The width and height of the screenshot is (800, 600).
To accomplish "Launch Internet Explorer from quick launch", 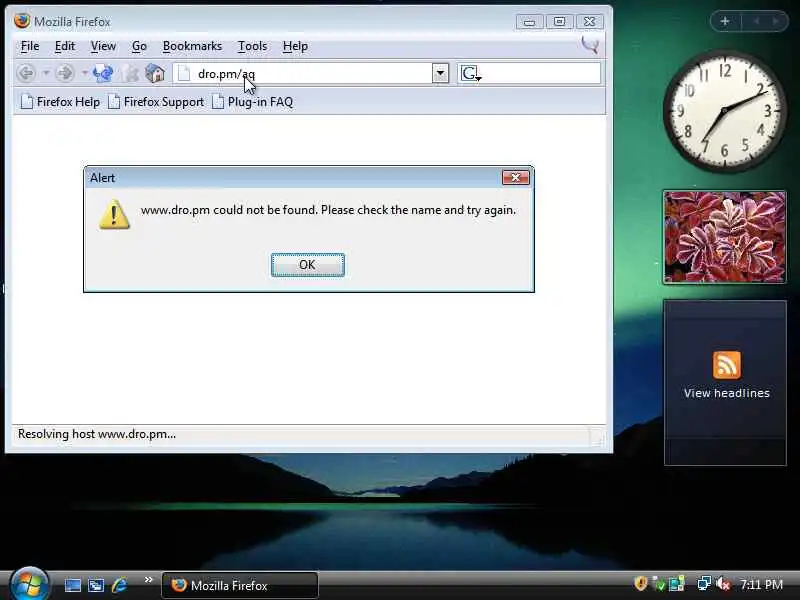I will click(119, 585).
